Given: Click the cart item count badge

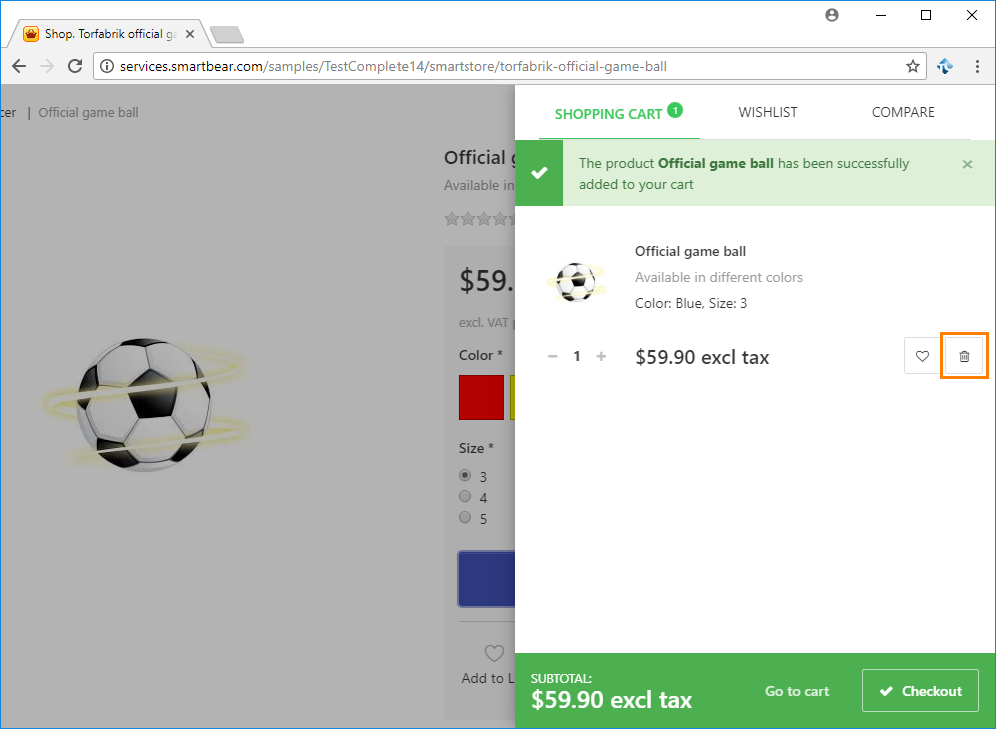Looking at the screenshot, I should (x=675, y=110).
